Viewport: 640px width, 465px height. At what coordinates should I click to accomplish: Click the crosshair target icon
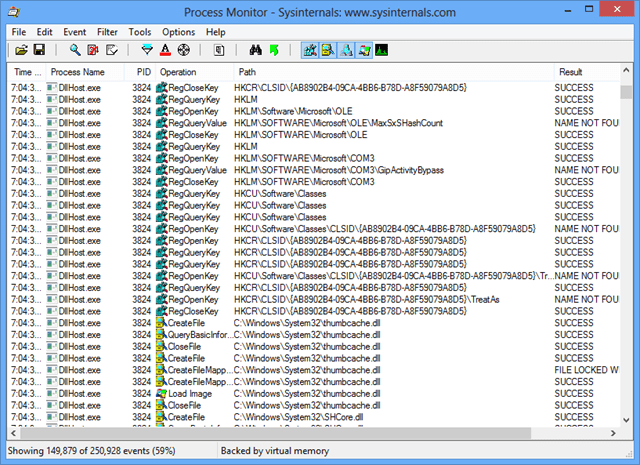183,50
